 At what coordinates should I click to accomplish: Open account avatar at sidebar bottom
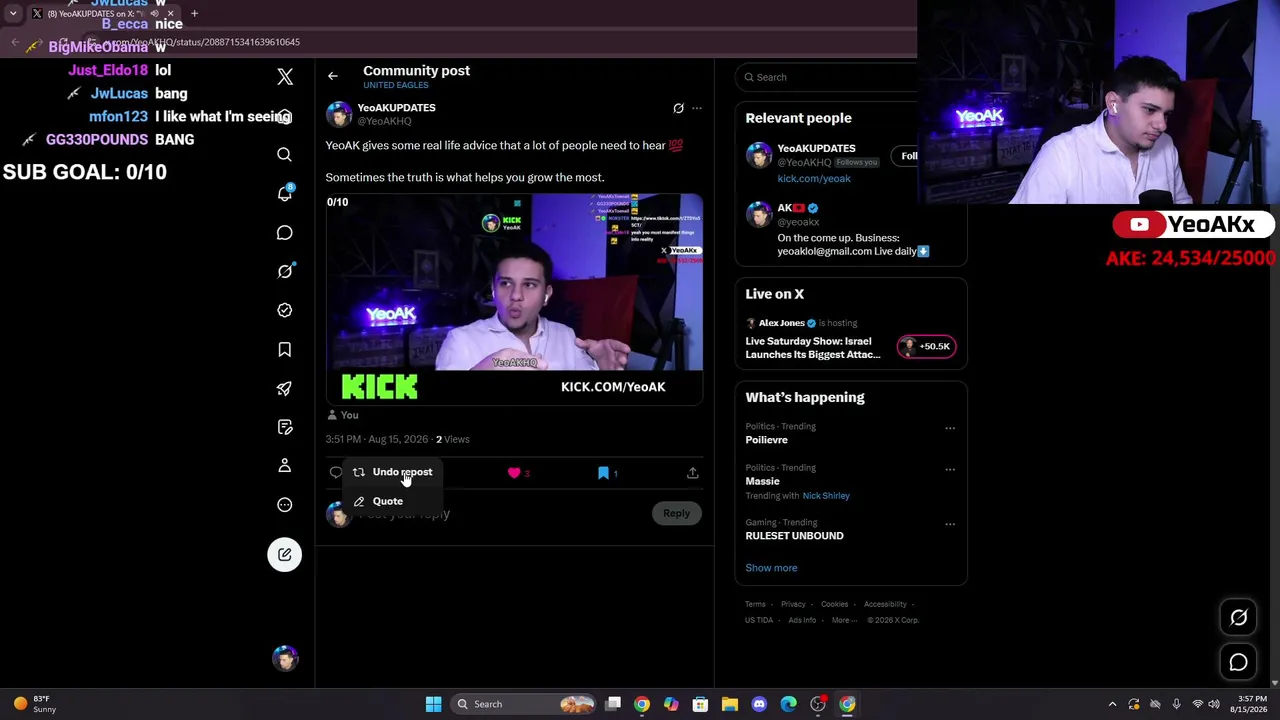pyautogui.click(x=285, y=658)
